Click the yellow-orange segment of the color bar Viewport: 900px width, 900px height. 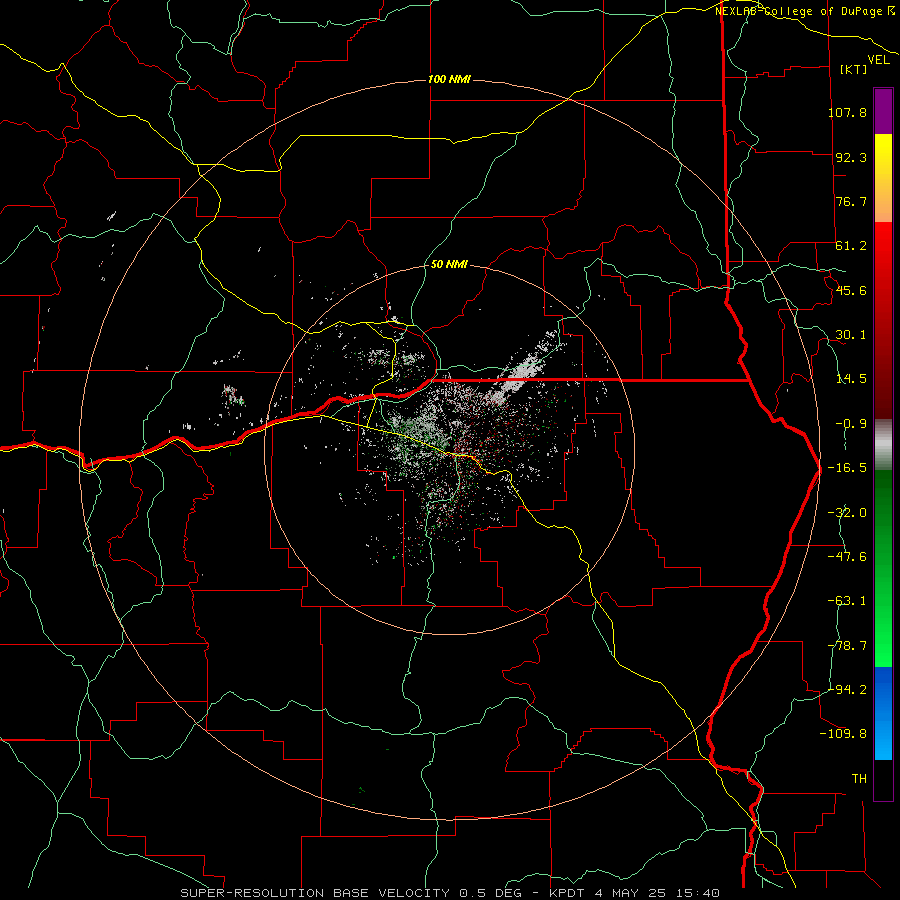(x=883, y=178)
